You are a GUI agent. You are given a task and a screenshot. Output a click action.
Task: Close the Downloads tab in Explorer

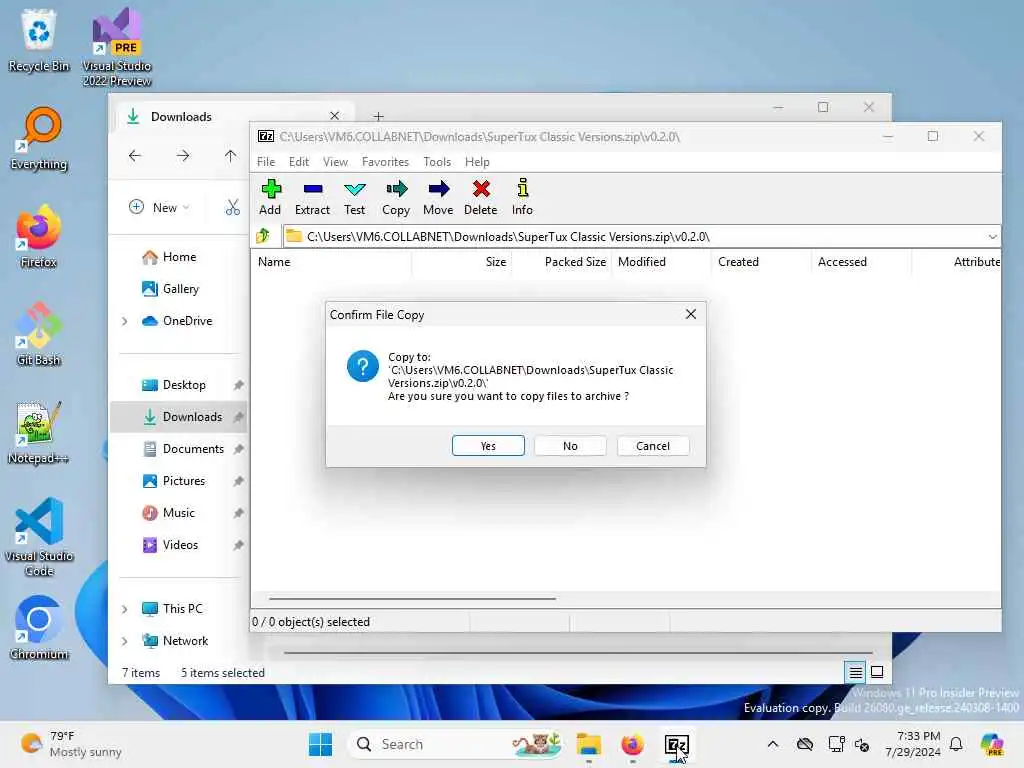(334, 116)
